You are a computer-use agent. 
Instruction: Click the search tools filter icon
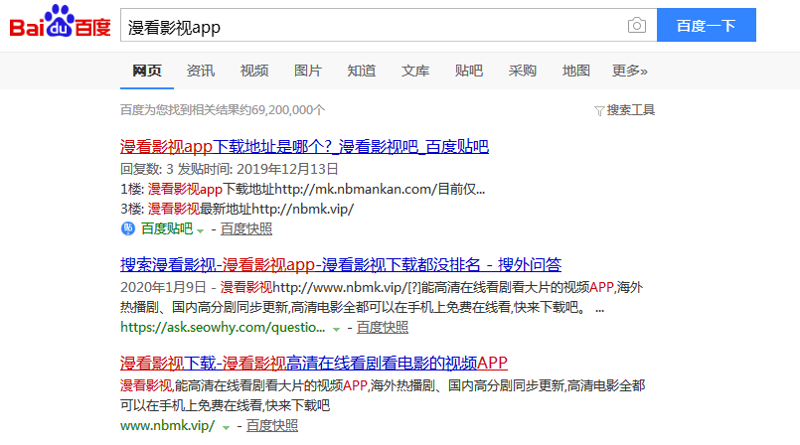(x=599, y=111)
